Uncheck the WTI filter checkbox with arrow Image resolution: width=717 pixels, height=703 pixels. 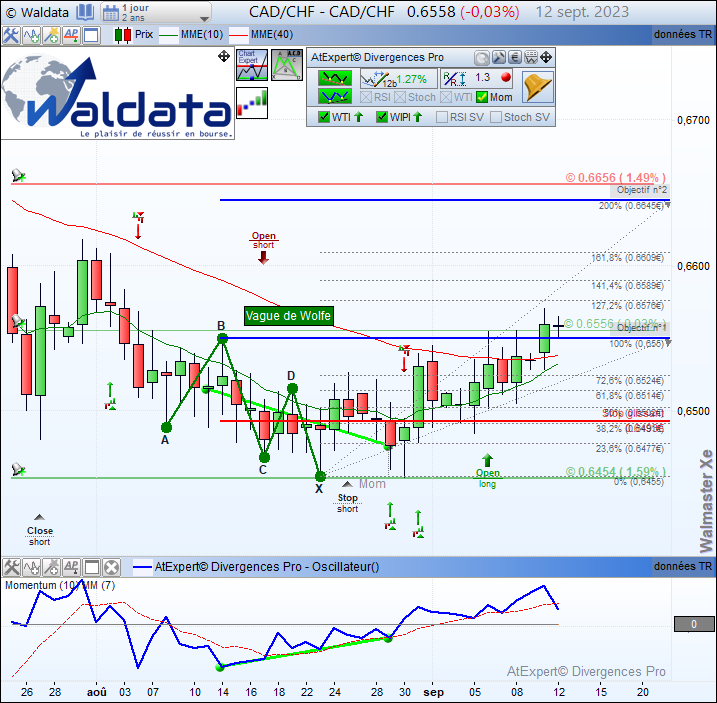click(324, 117)
